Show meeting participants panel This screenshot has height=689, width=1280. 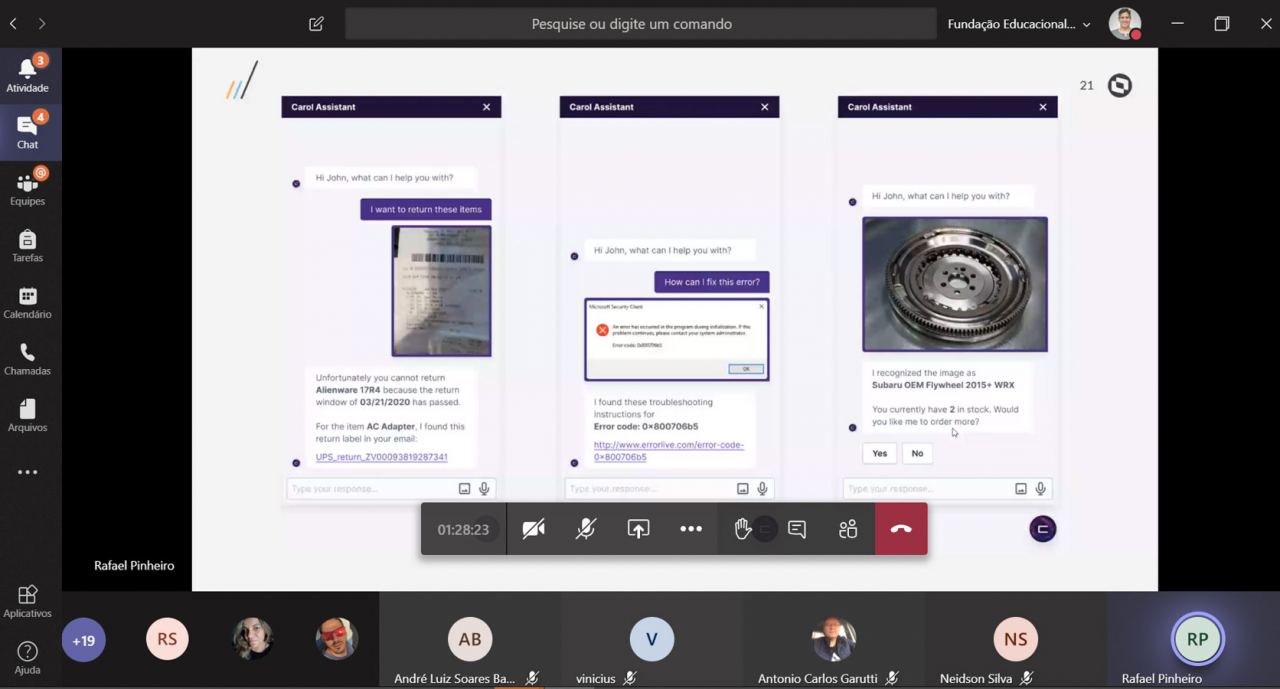(849, 529)
